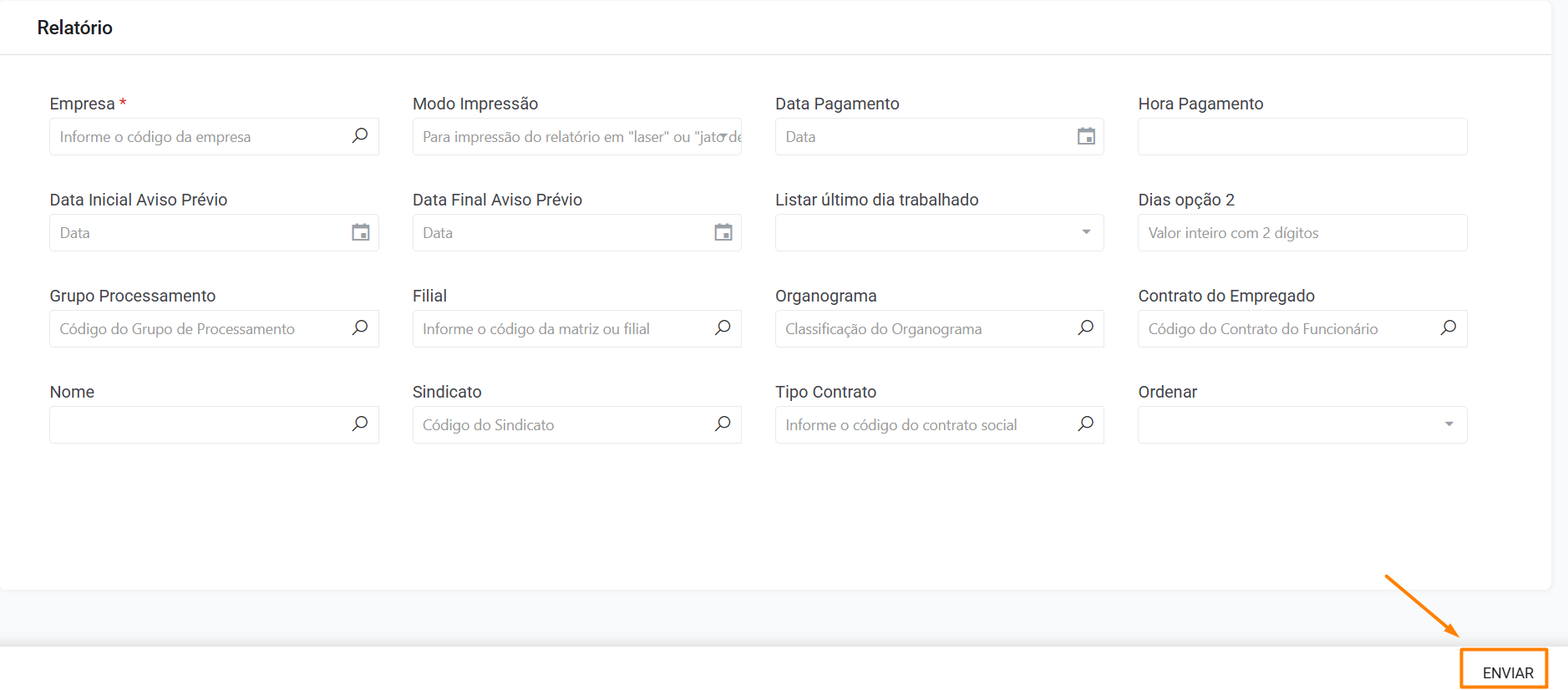1568x690 pixels.
Task: Focus the Hora Pagamento input field
Action: 1302,137
